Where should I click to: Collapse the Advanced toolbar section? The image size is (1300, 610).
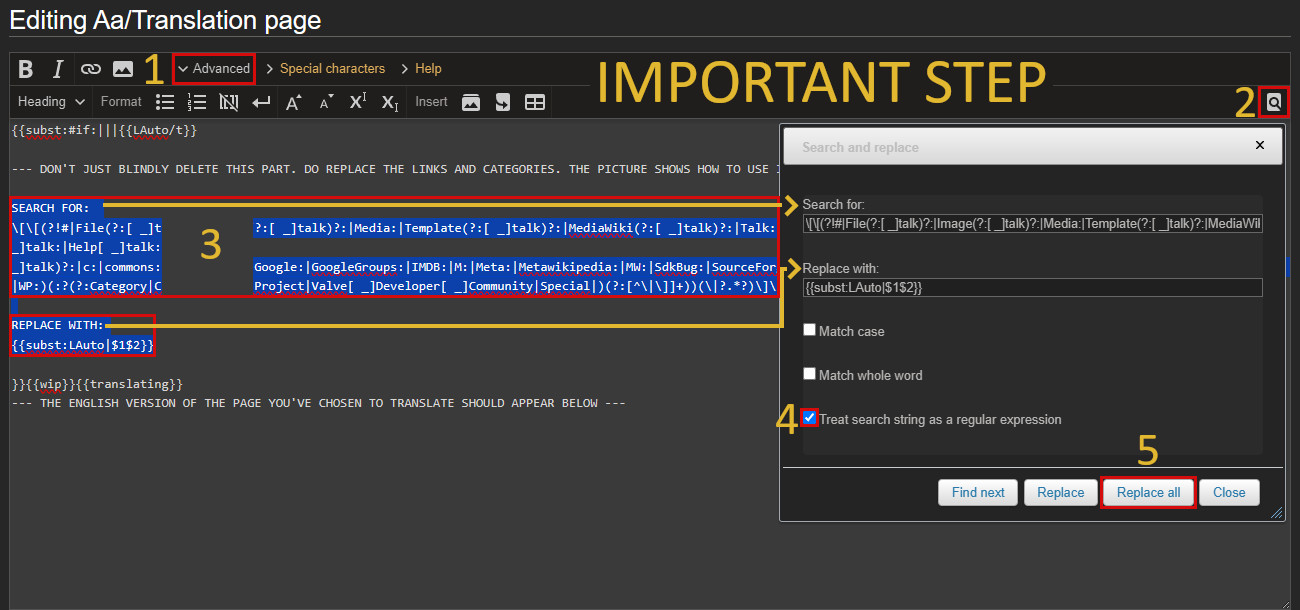click(214, 69)
